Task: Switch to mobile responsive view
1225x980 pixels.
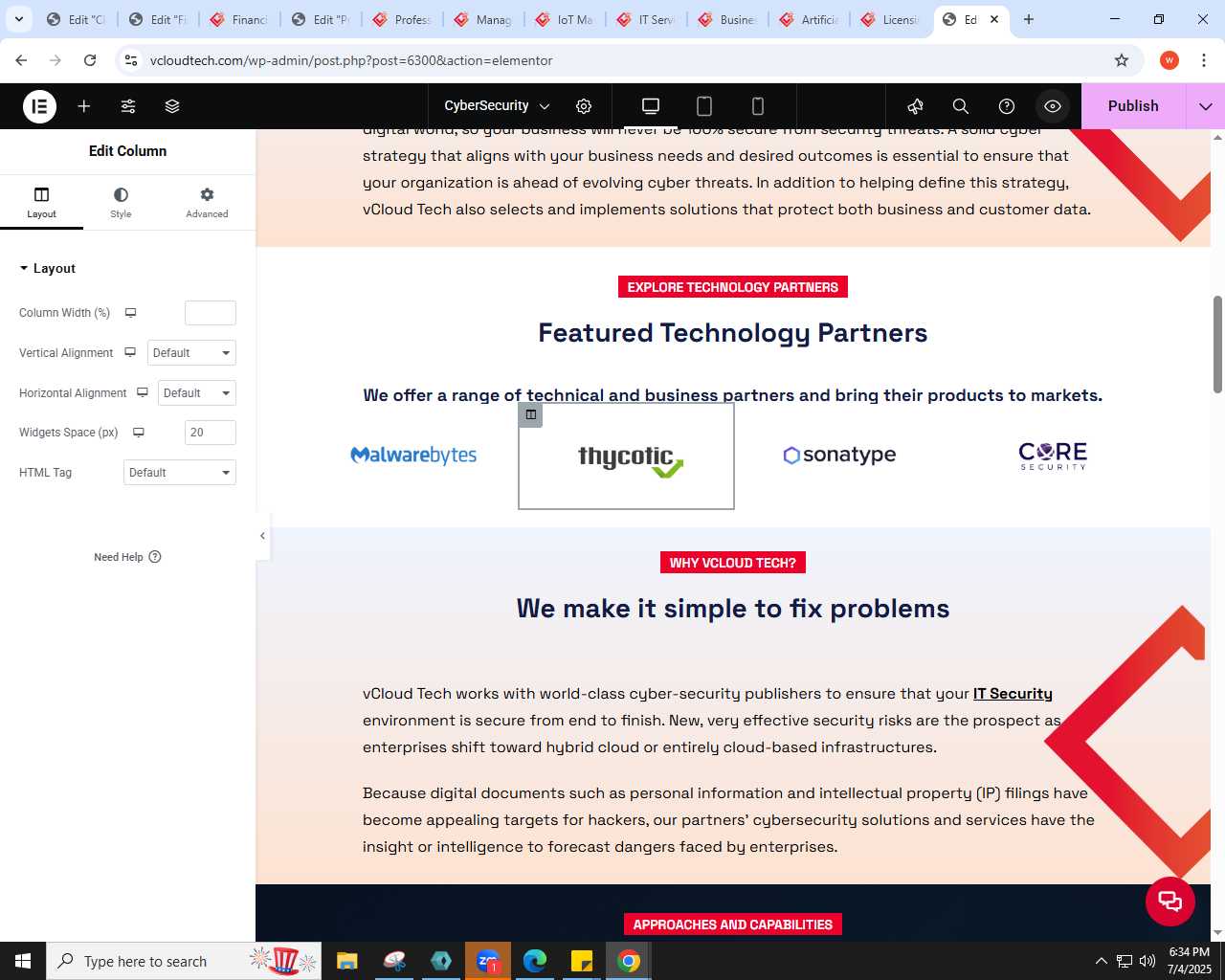Action: tap(758, 106)
